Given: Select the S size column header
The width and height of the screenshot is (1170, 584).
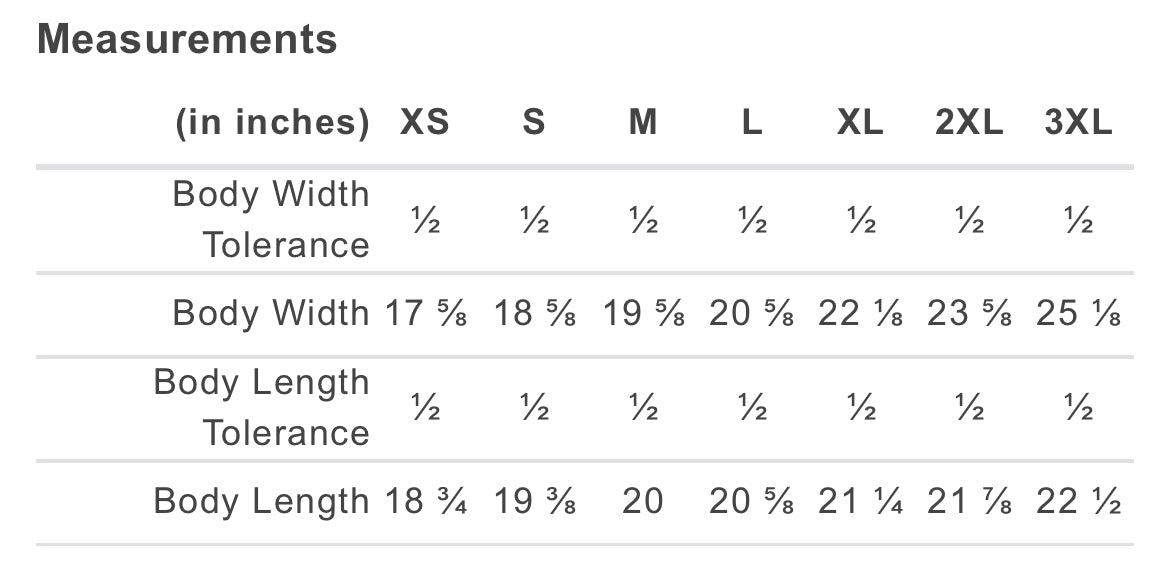Looking at the screenshot, I should (534, 123).
